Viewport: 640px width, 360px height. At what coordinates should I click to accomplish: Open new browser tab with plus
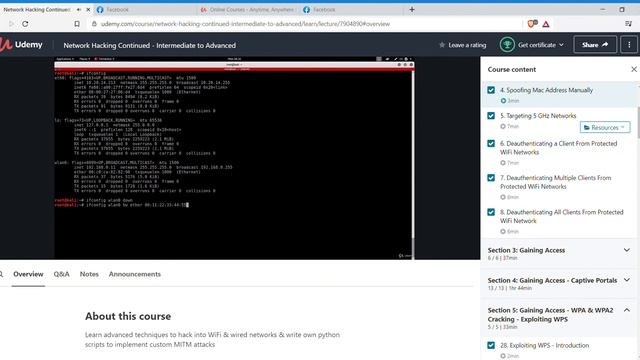[412, 9]
